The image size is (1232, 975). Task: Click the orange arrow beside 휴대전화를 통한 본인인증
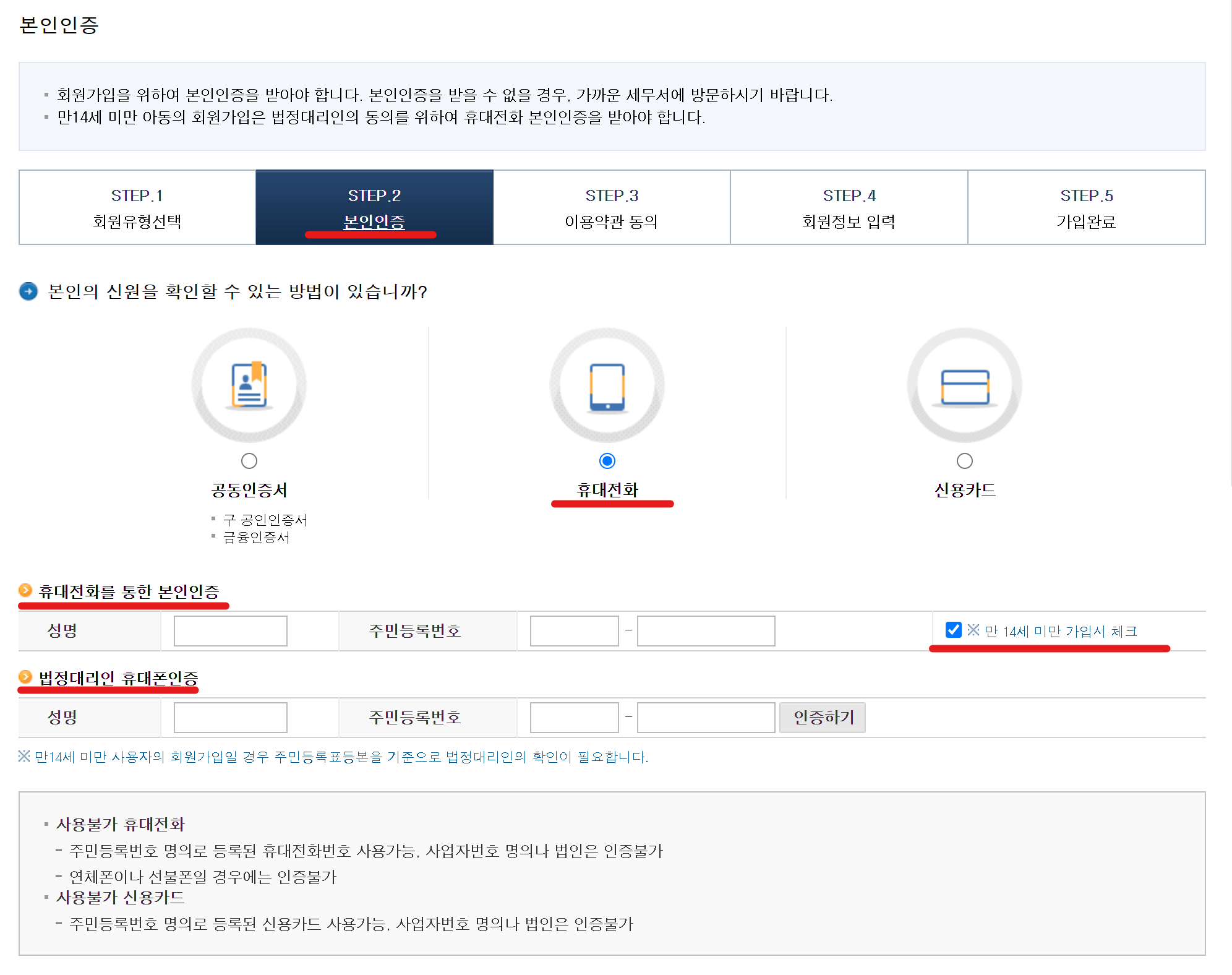point(25,591)
